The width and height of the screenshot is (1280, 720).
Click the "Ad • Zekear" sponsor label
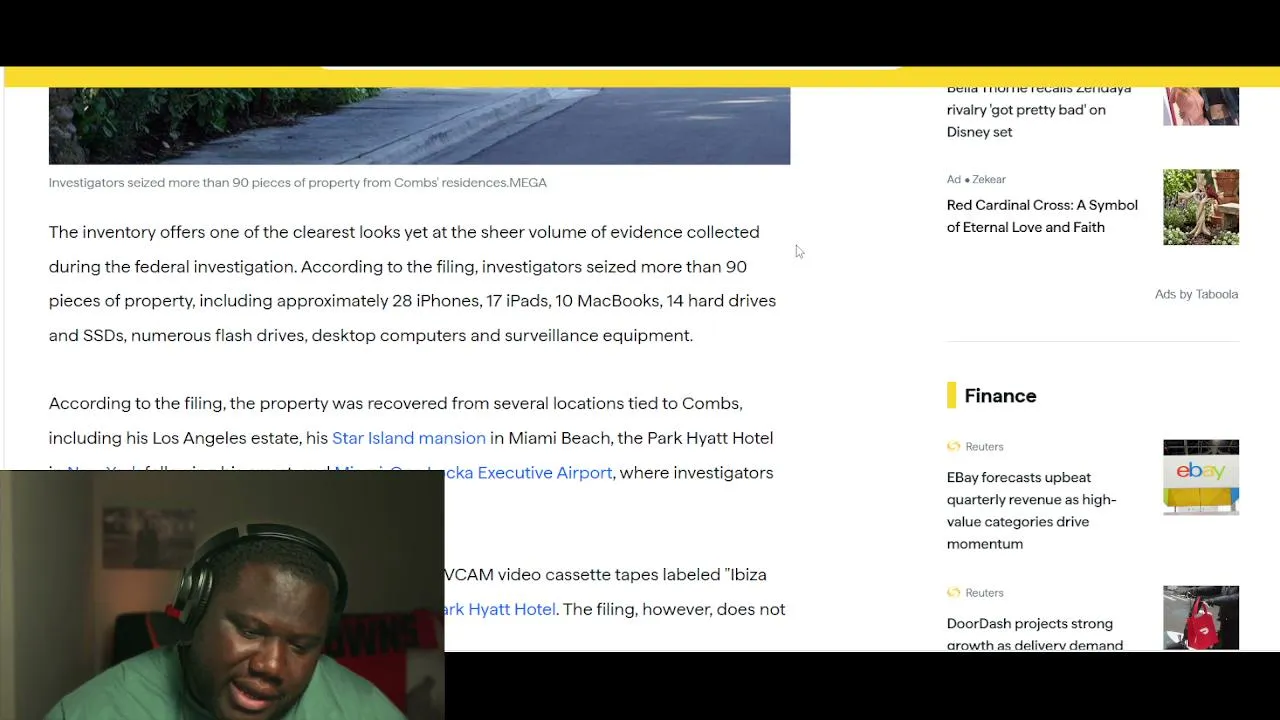coord(976,179)
